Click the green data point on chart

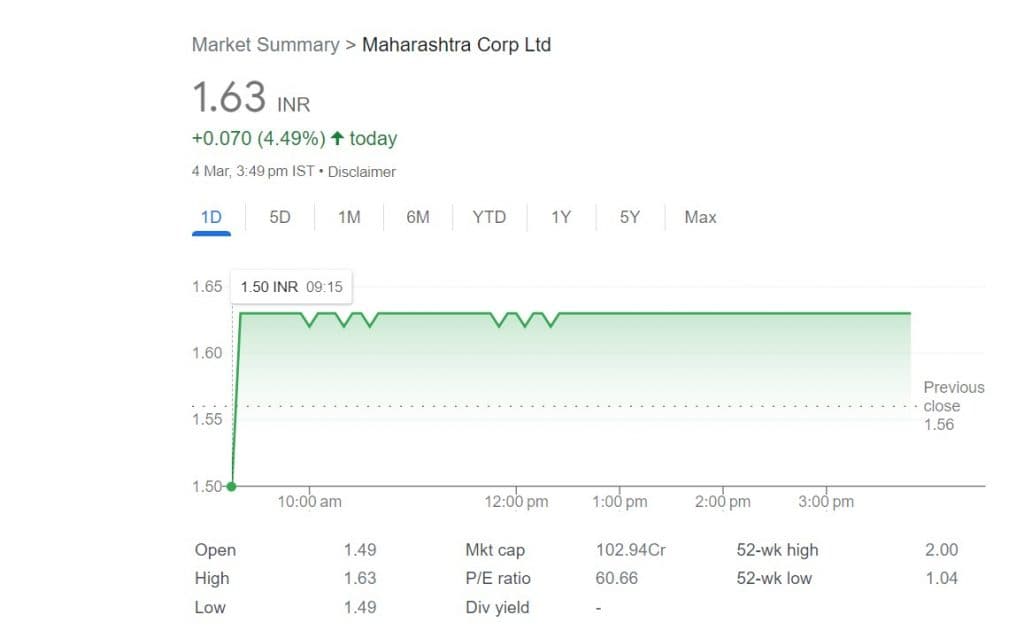tap(232, 487)
